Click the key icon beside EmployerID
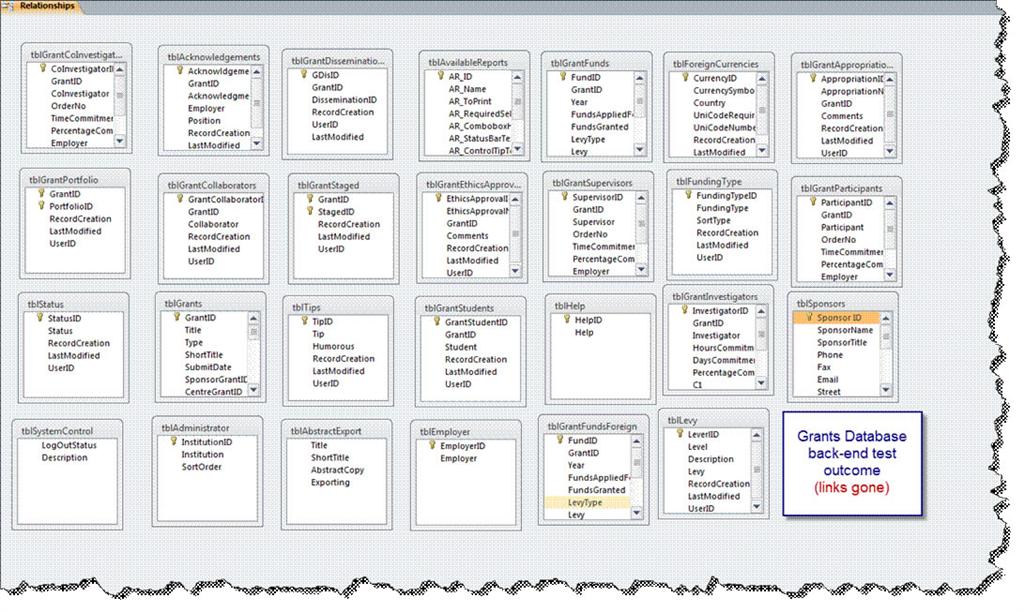 pos(432,445)
